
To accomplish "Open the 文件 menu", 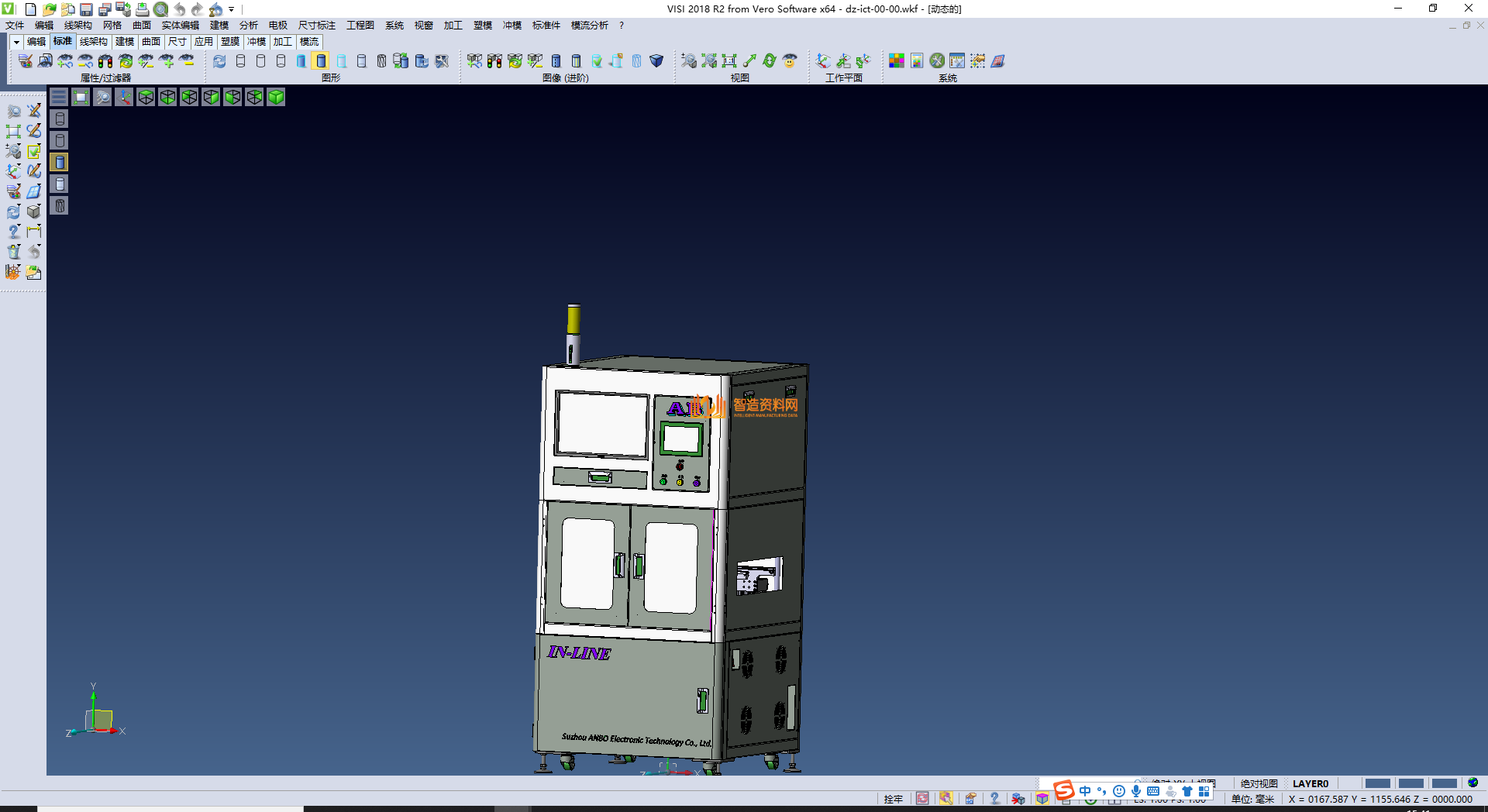I will (15, 26).
